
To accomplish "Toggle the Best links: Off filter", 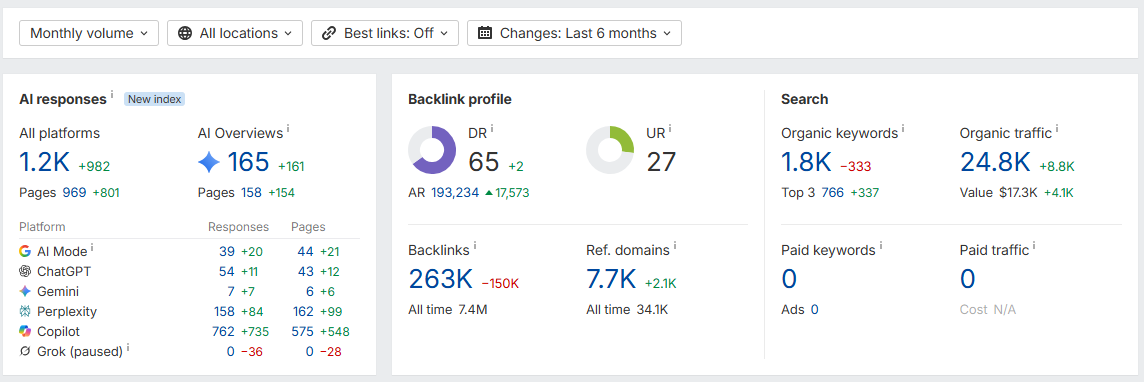I will click(384, 33).
